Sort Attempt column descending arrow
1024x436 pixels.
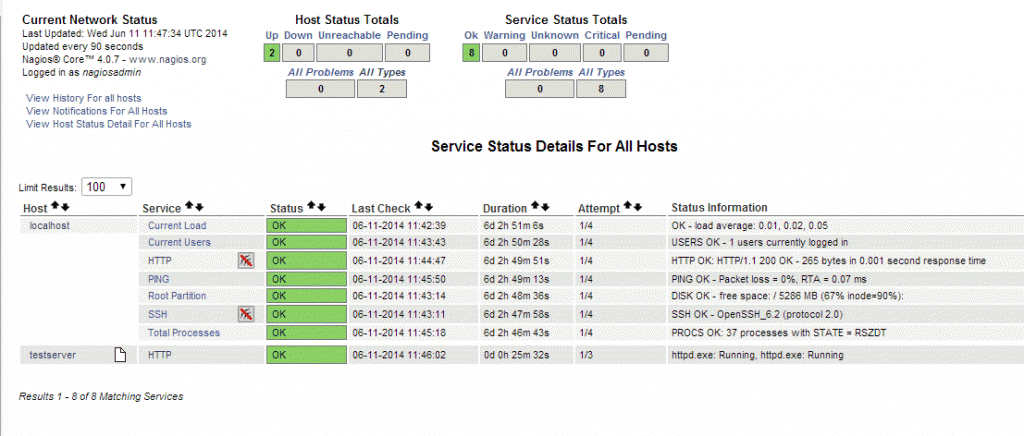click(637, 207)
